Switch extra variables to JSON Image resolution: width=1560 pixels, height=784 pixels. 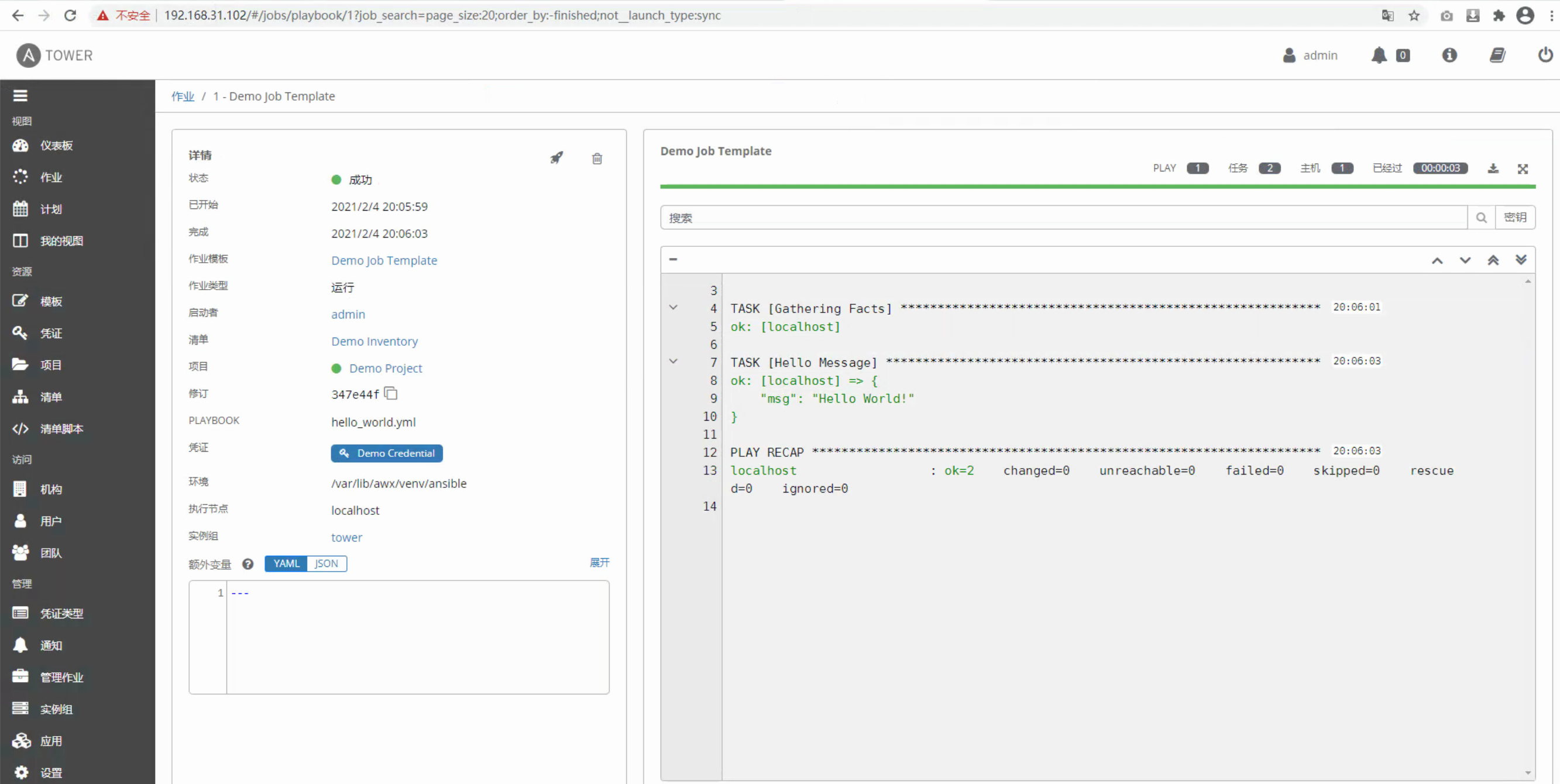pos(327,563)
